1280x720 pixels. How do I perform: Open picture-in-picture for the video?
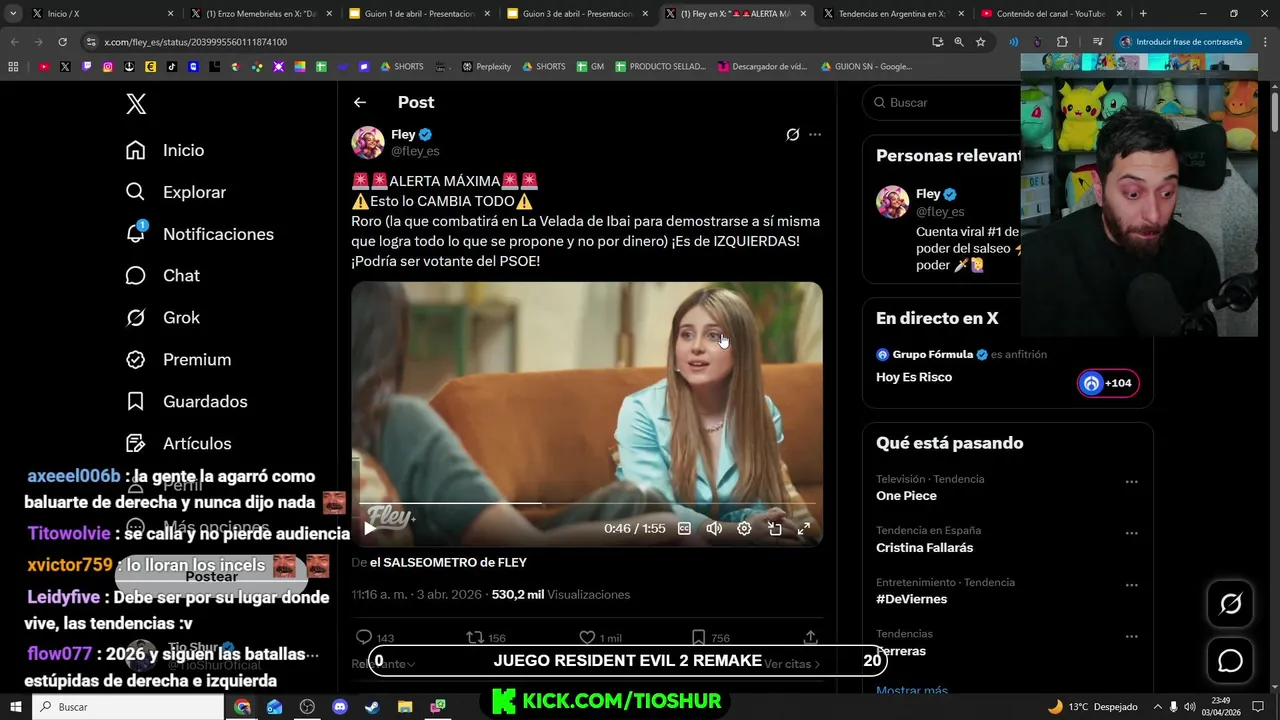click(774, 528)
